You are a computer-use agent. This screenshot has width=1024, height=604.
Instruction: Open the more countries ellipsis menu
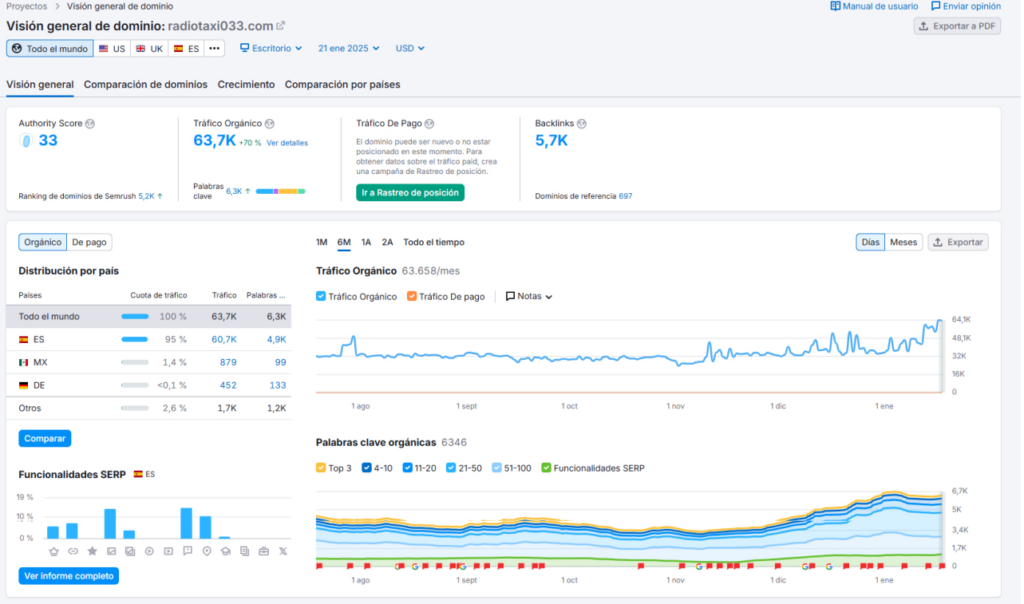click(x=214, y=48)
